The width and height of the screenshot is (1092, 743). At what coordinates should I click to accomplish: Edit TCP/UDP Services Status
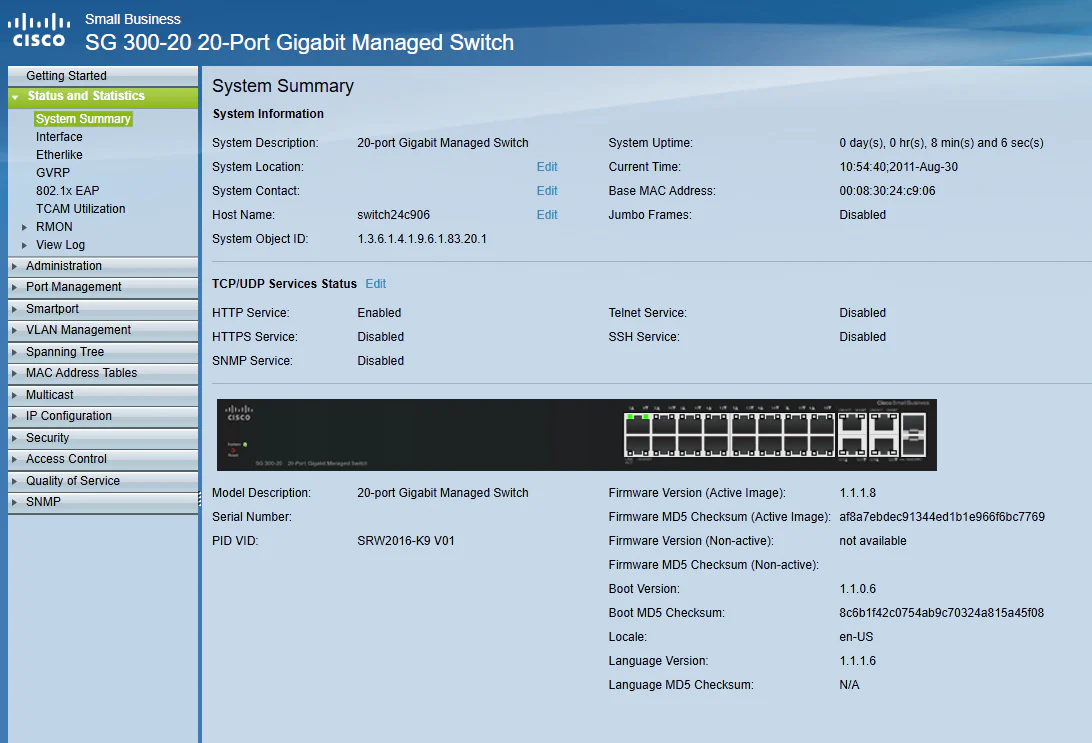pos(375,284)
